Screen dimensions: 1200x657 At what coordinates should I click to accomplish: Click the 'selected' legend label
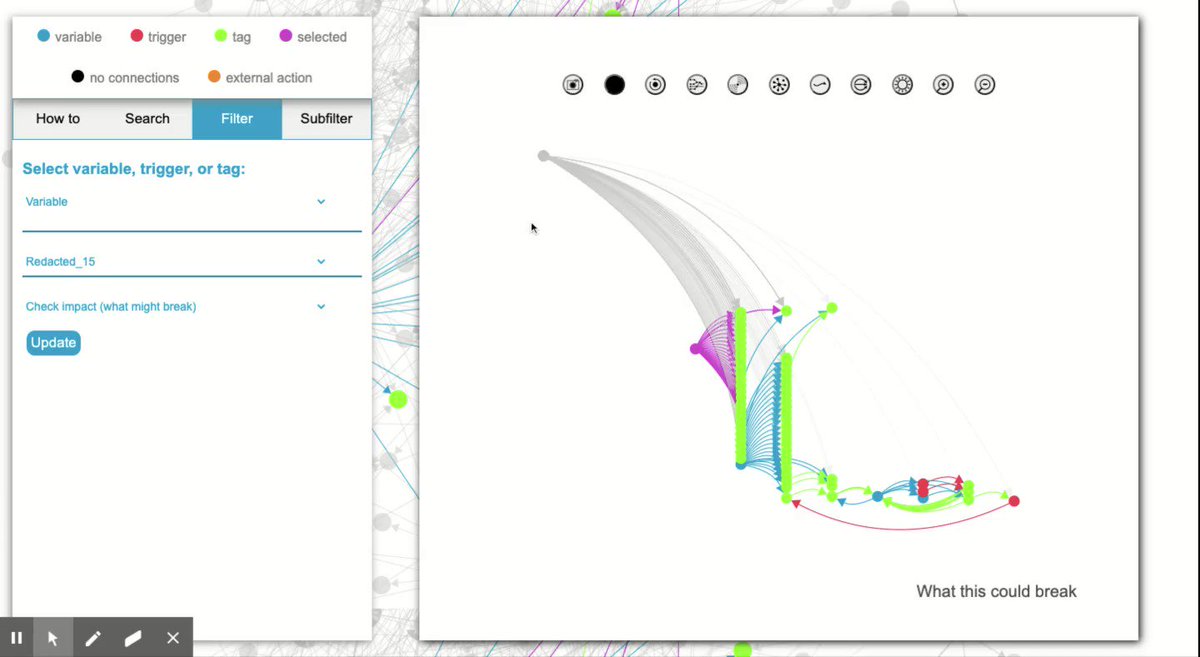point(322,37)
